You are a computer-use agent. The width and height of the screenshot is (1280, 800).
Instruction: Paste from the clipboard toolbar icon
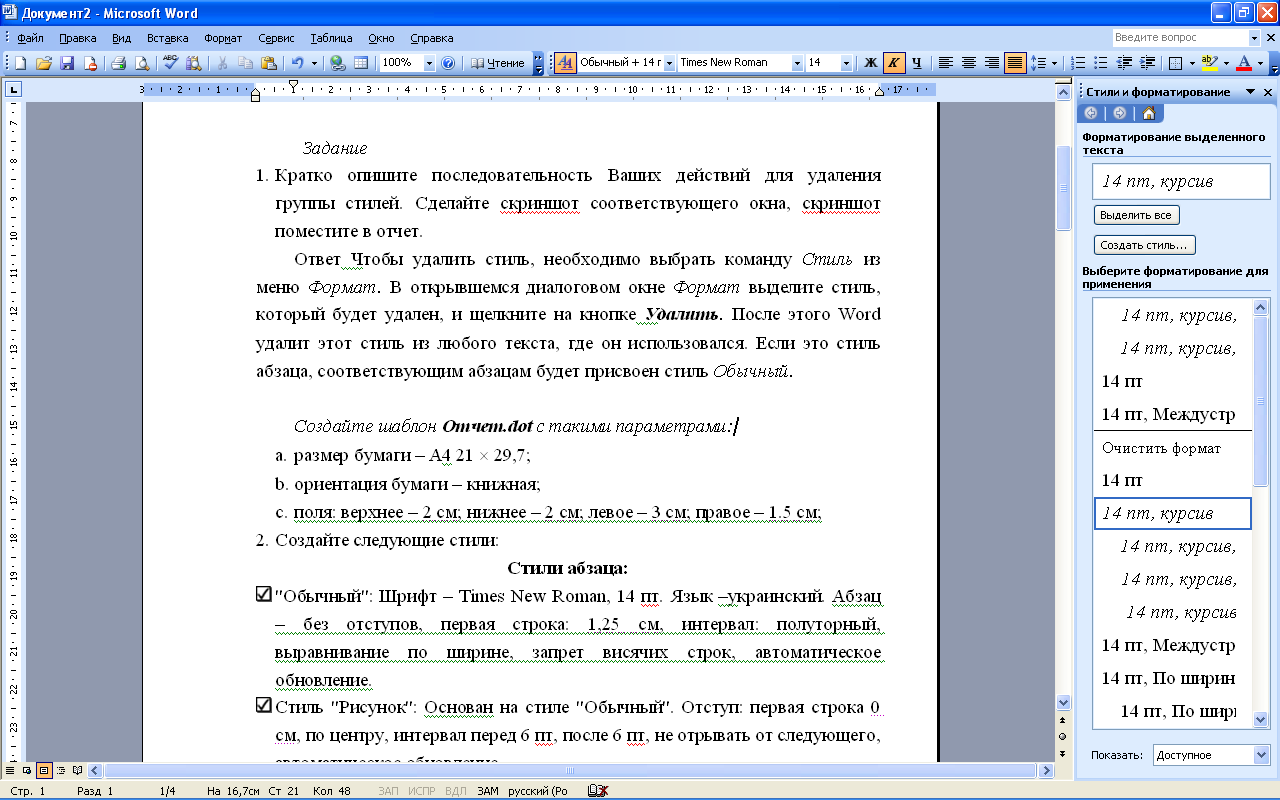tap(268, 63)
